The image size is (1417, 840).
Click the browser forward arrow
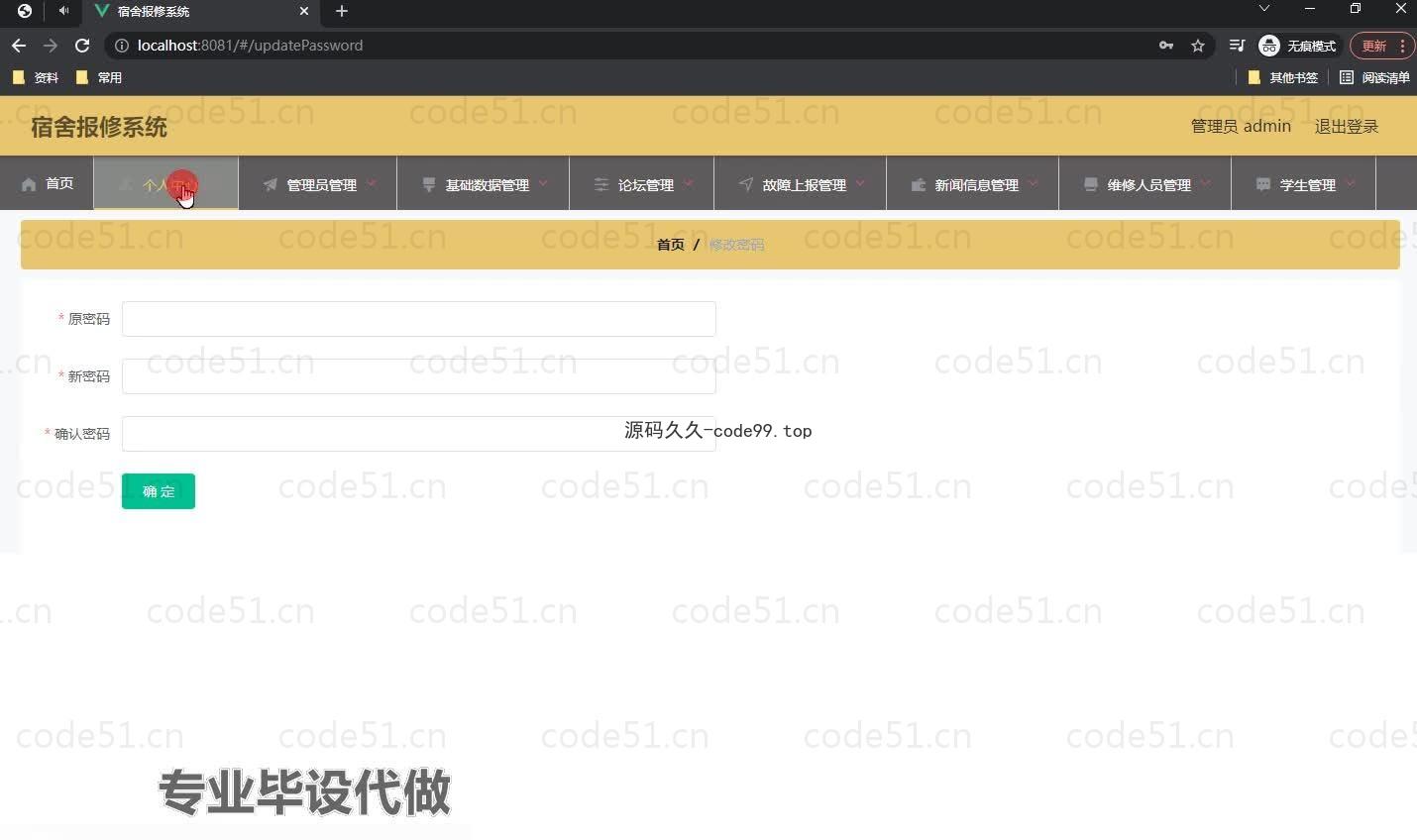coord(51,46)
